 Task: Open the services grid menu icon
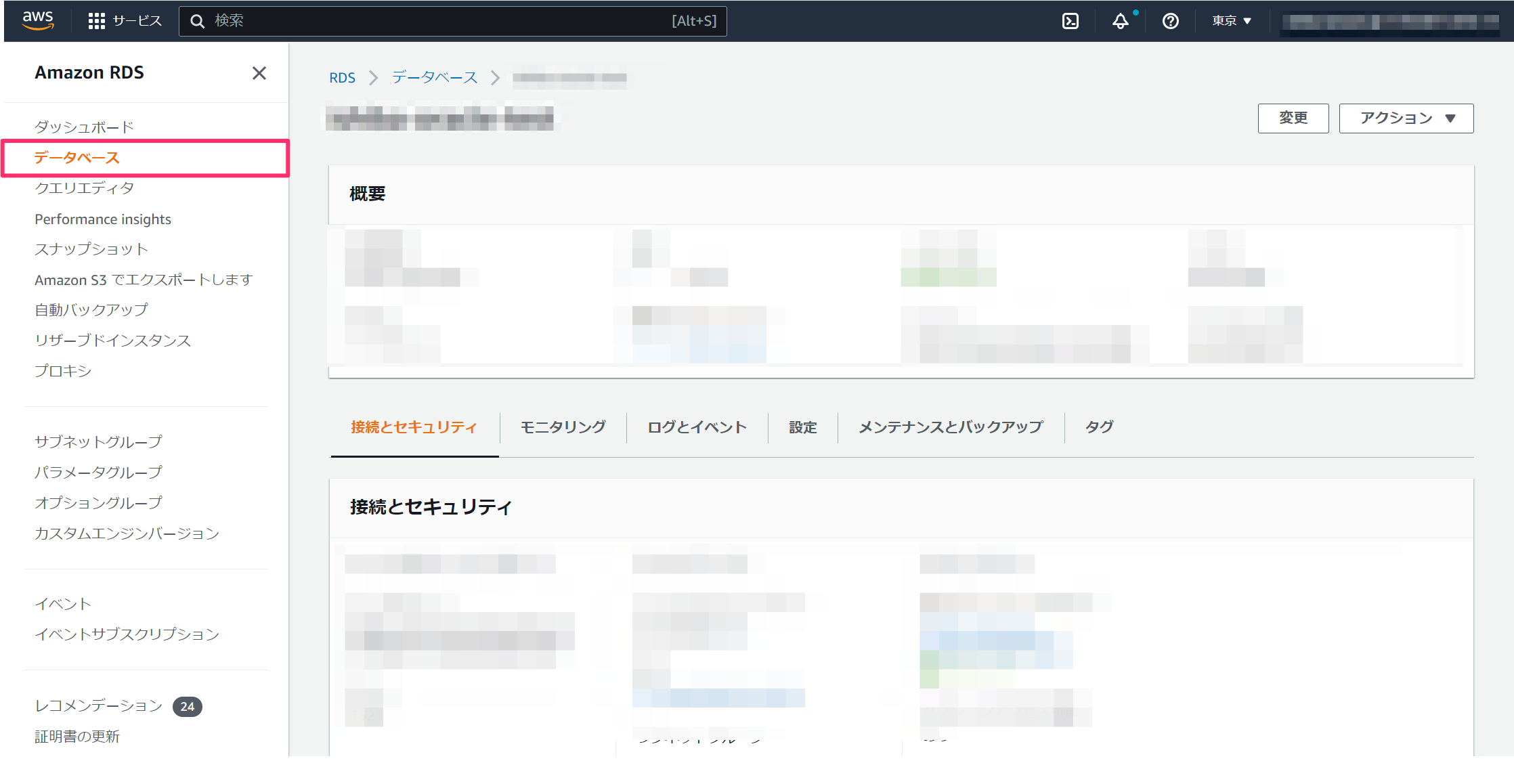click(96, 21)
